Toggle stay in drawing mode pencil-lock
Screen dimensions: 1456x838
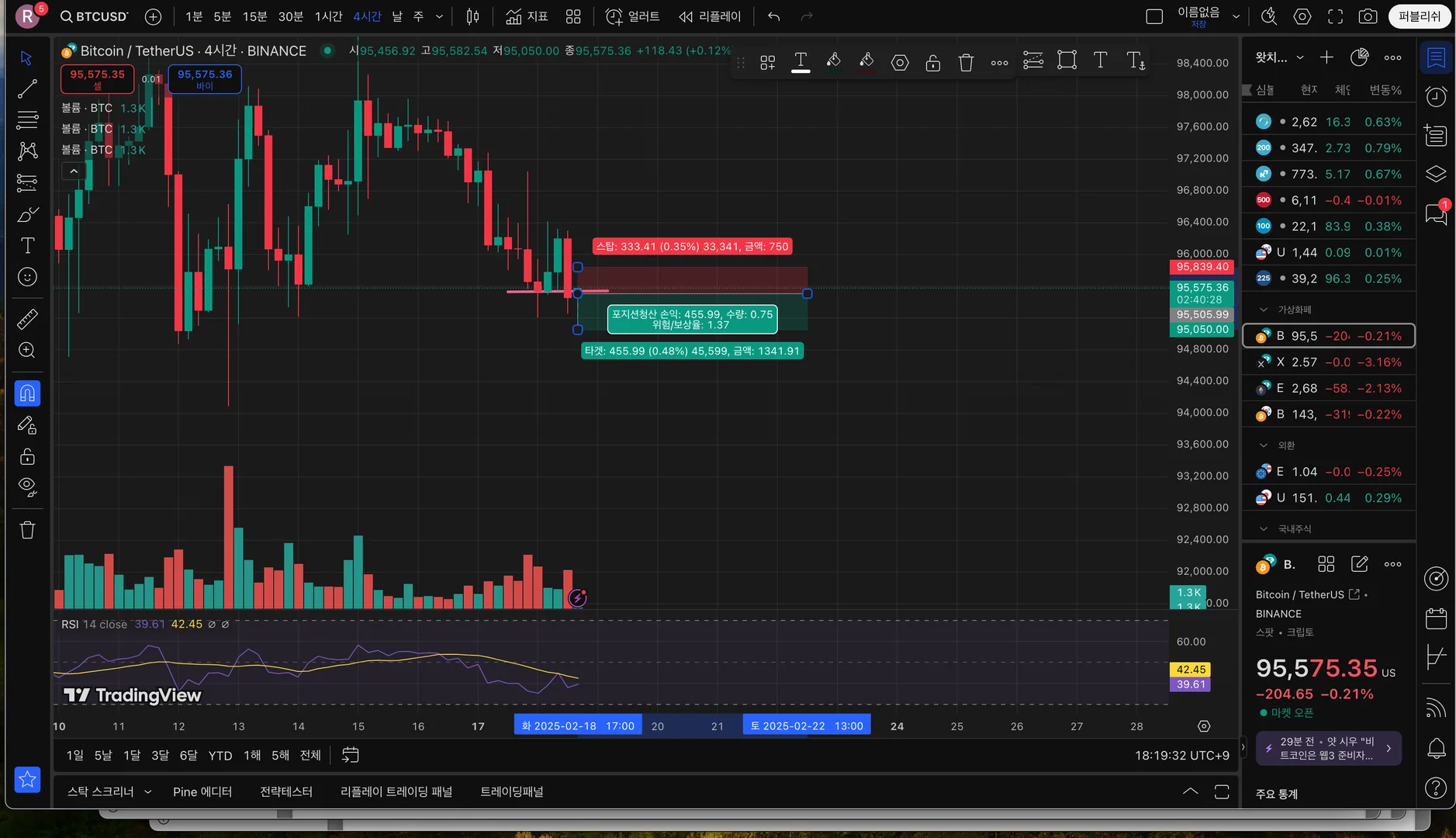tap(27, 425)
